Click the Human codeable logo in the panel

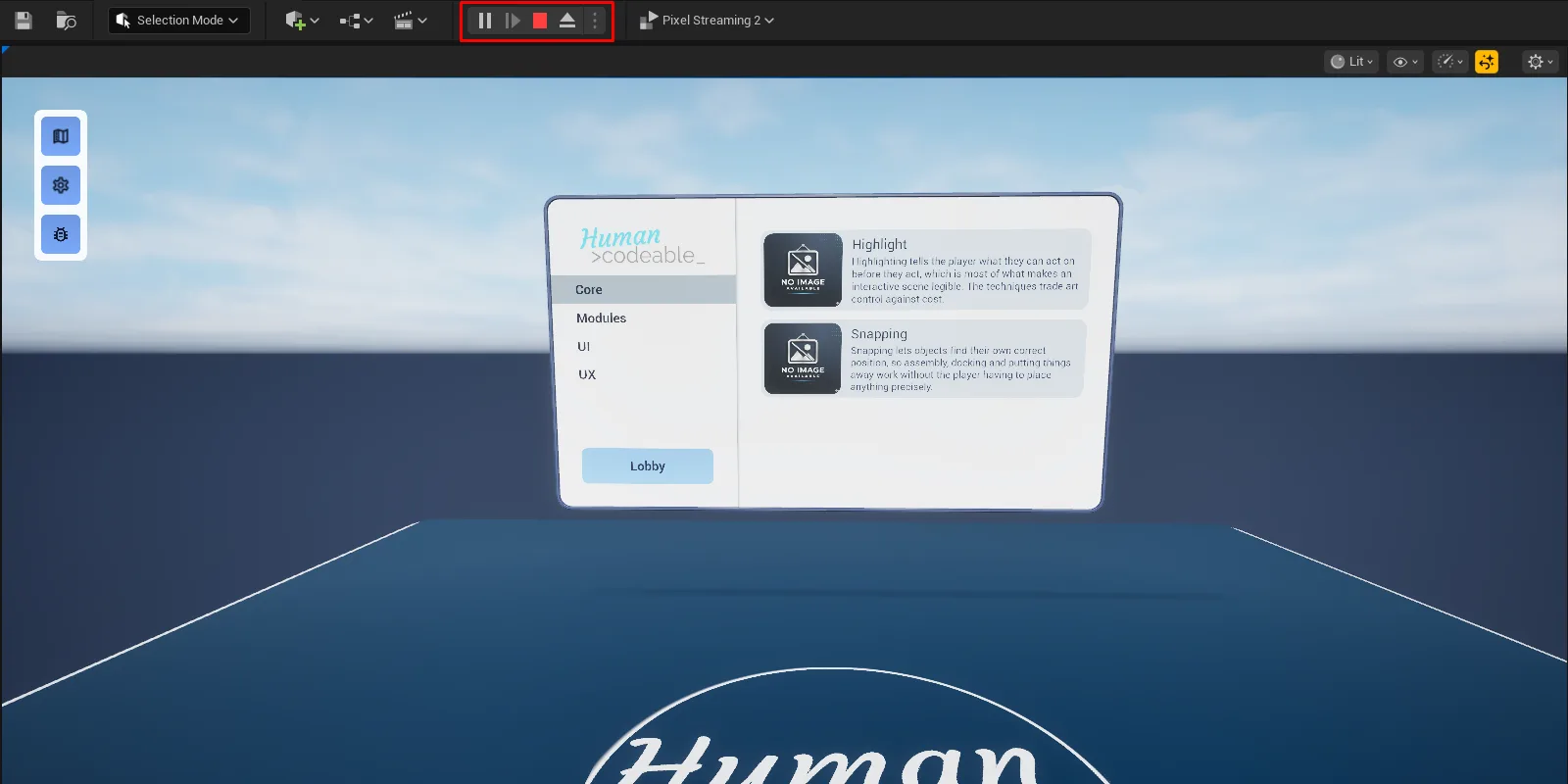pos(642,246)
